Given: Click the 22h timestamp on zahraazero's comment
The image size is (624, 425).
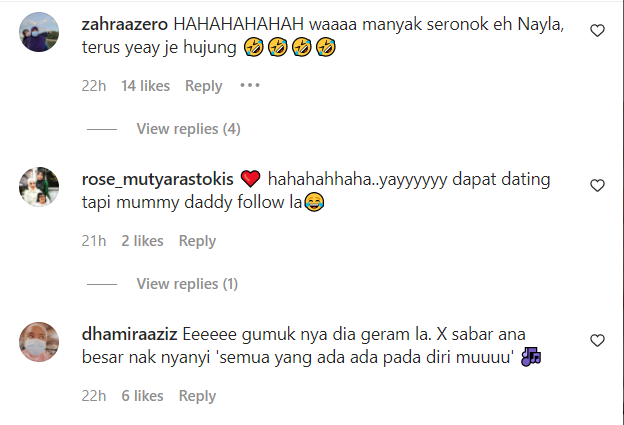Looking at the screenshot, I should click(94, 86).
